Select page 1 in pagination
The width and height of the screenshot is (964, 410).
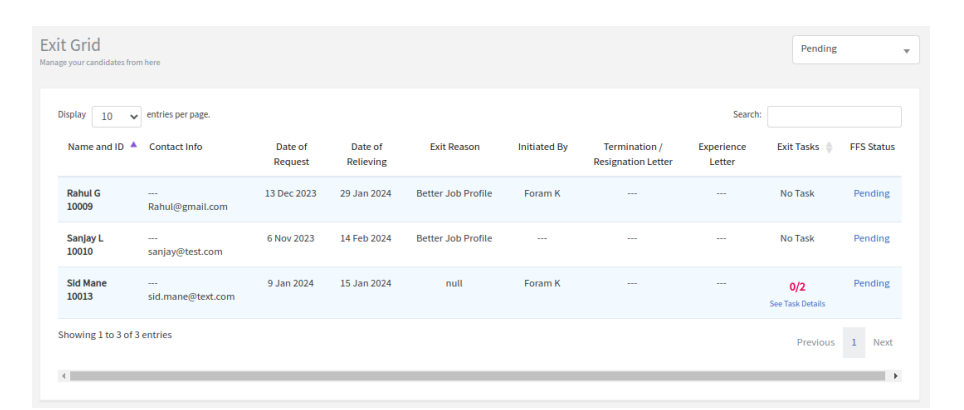[x=854, y=343]
